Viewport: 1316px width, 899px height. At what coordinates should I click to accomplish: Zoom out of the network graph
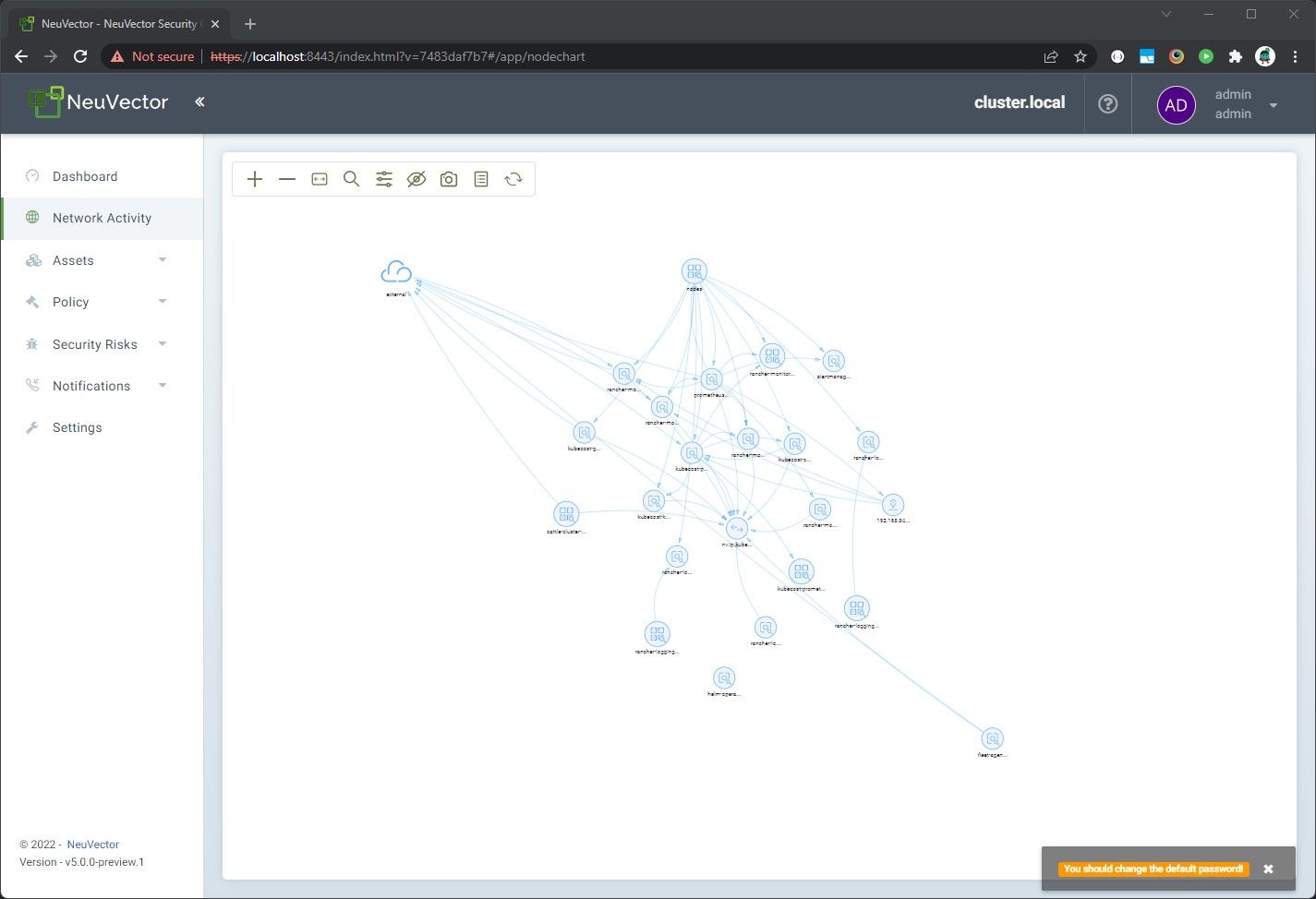click(287, 179)
